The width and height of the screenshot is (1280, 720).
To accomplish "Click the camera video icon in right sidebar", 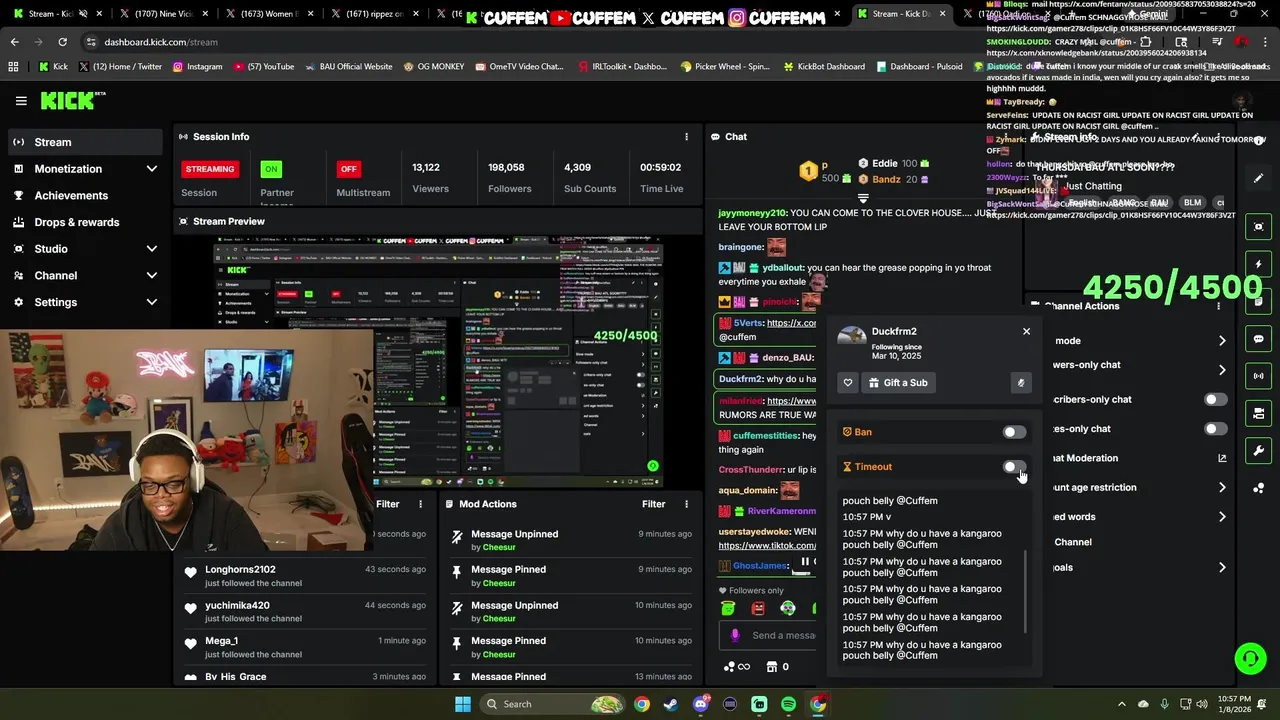I will point(1259,413).
